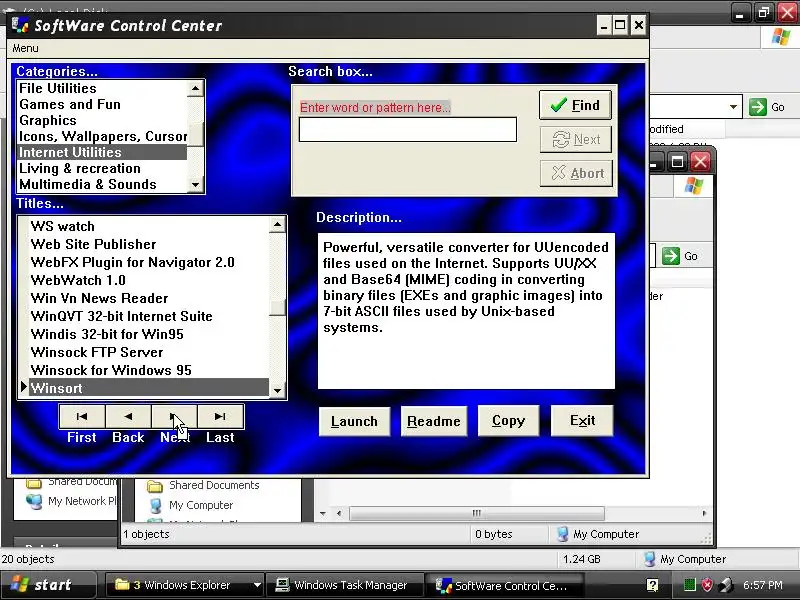The height and width of the screenshot is (600, 800).
Task: Select File Utilities category
Action: 102,88
